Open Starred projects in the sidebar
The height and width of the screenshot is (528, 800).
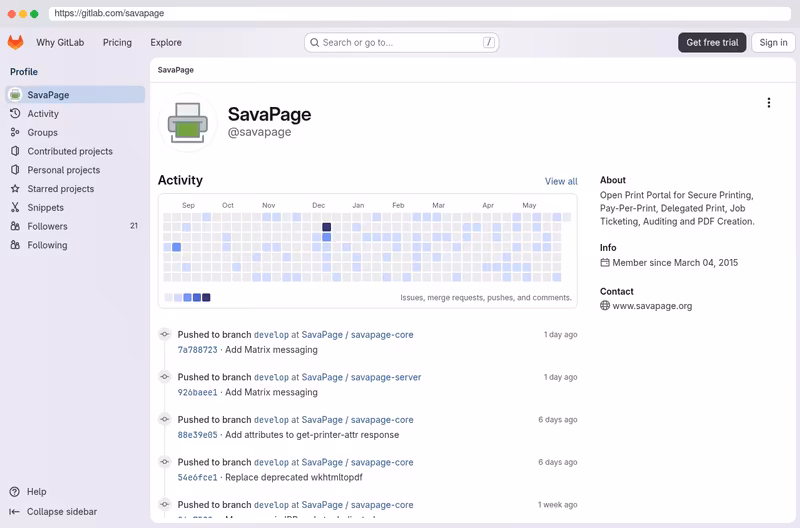tap(76, 189)
